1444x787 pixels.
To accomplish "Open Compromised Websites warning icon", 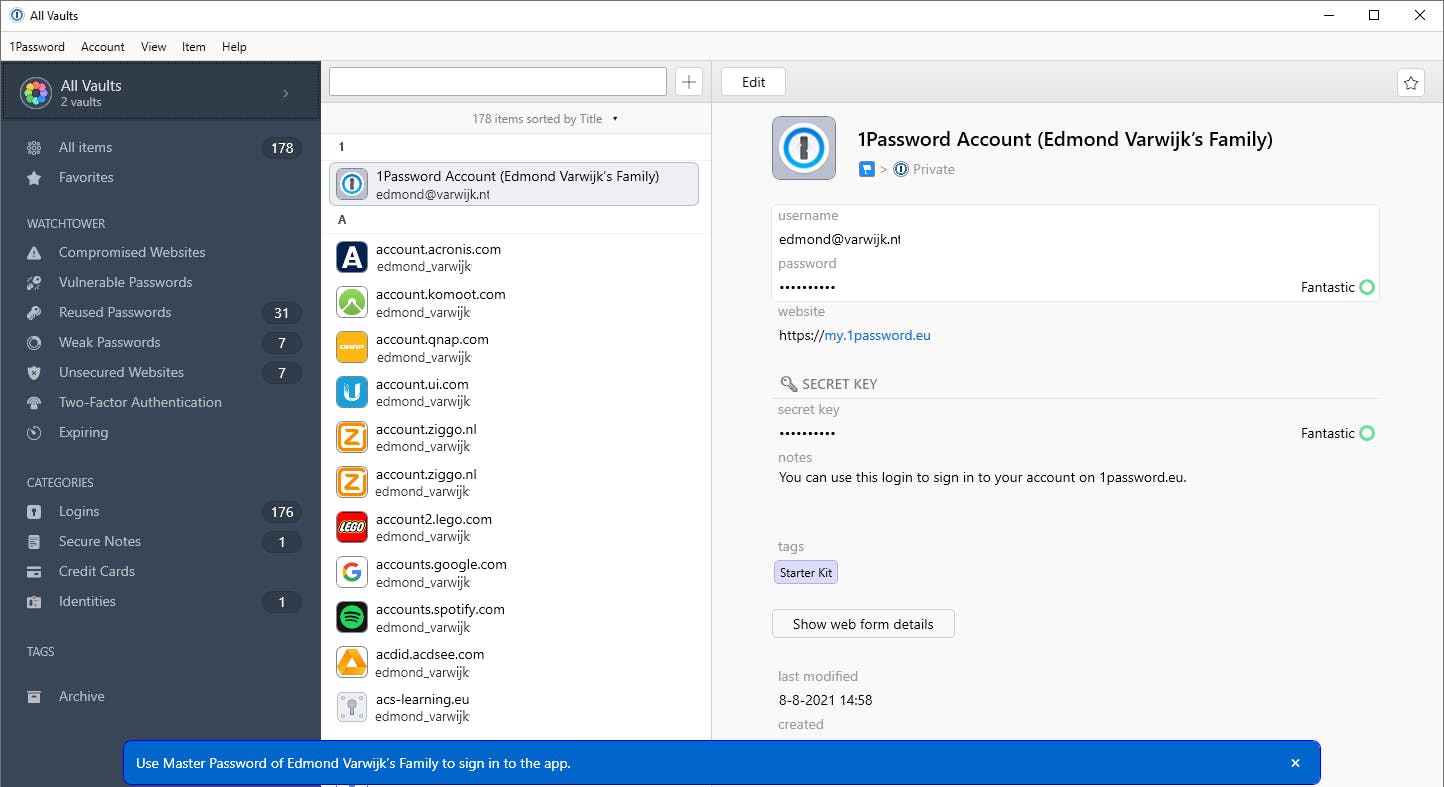I will pyautogui.click(x=34, y=253).
